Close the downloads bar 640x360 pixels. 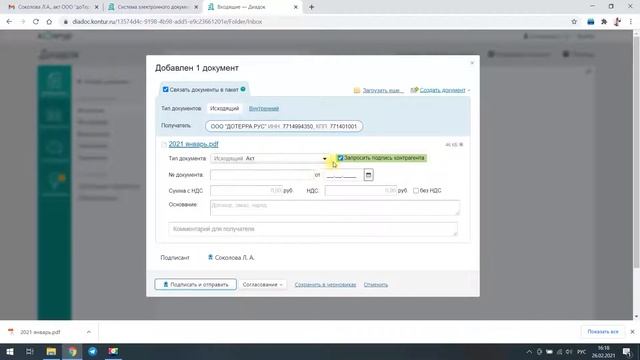632,332
